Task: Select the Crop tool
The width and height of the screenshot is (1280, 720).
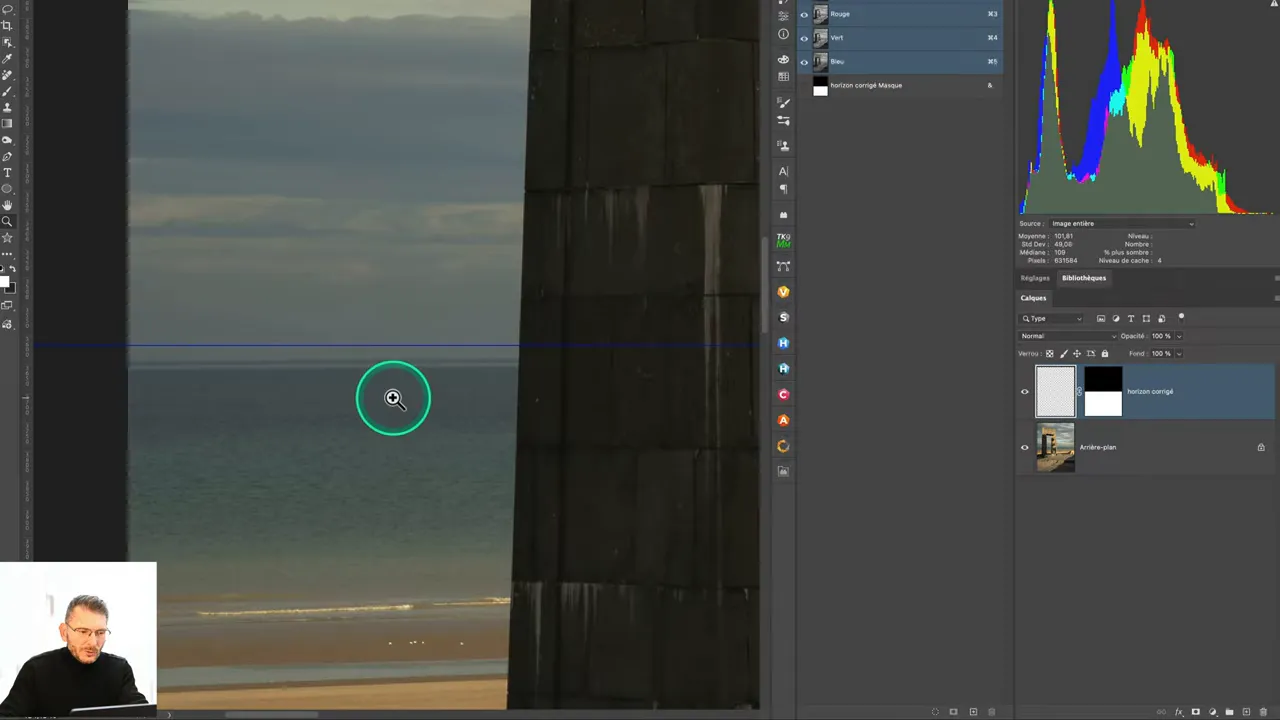Action: click(7, 26)
